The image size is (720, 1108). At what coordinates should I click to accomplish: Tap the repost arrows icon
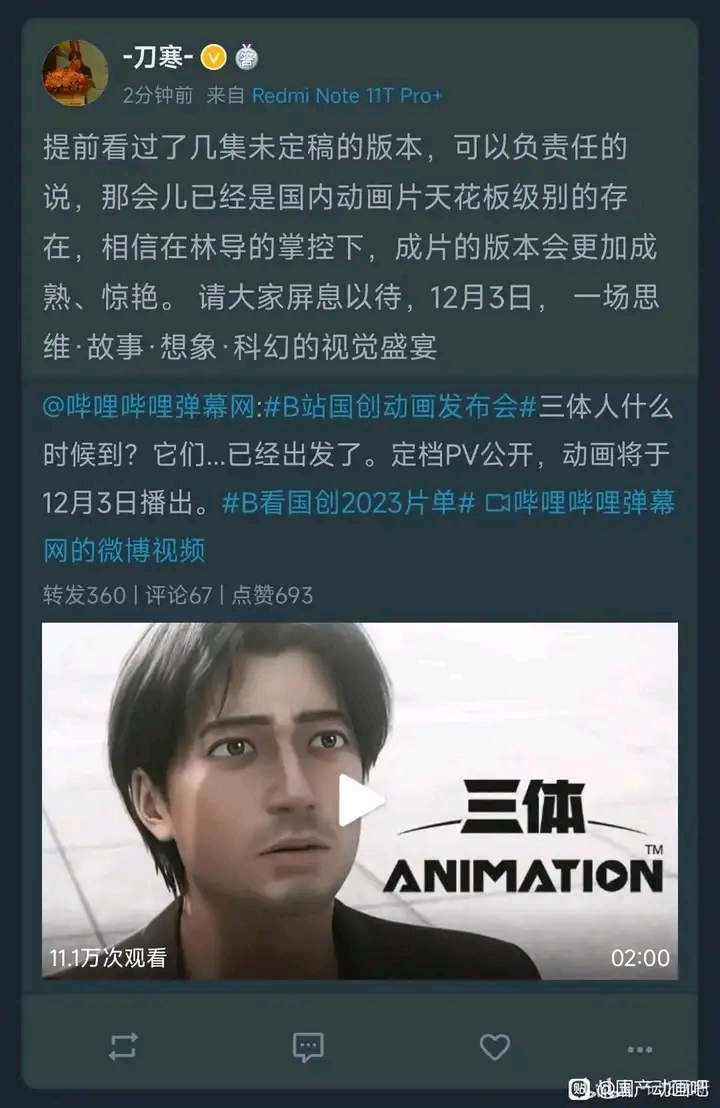pos(123,1047)
